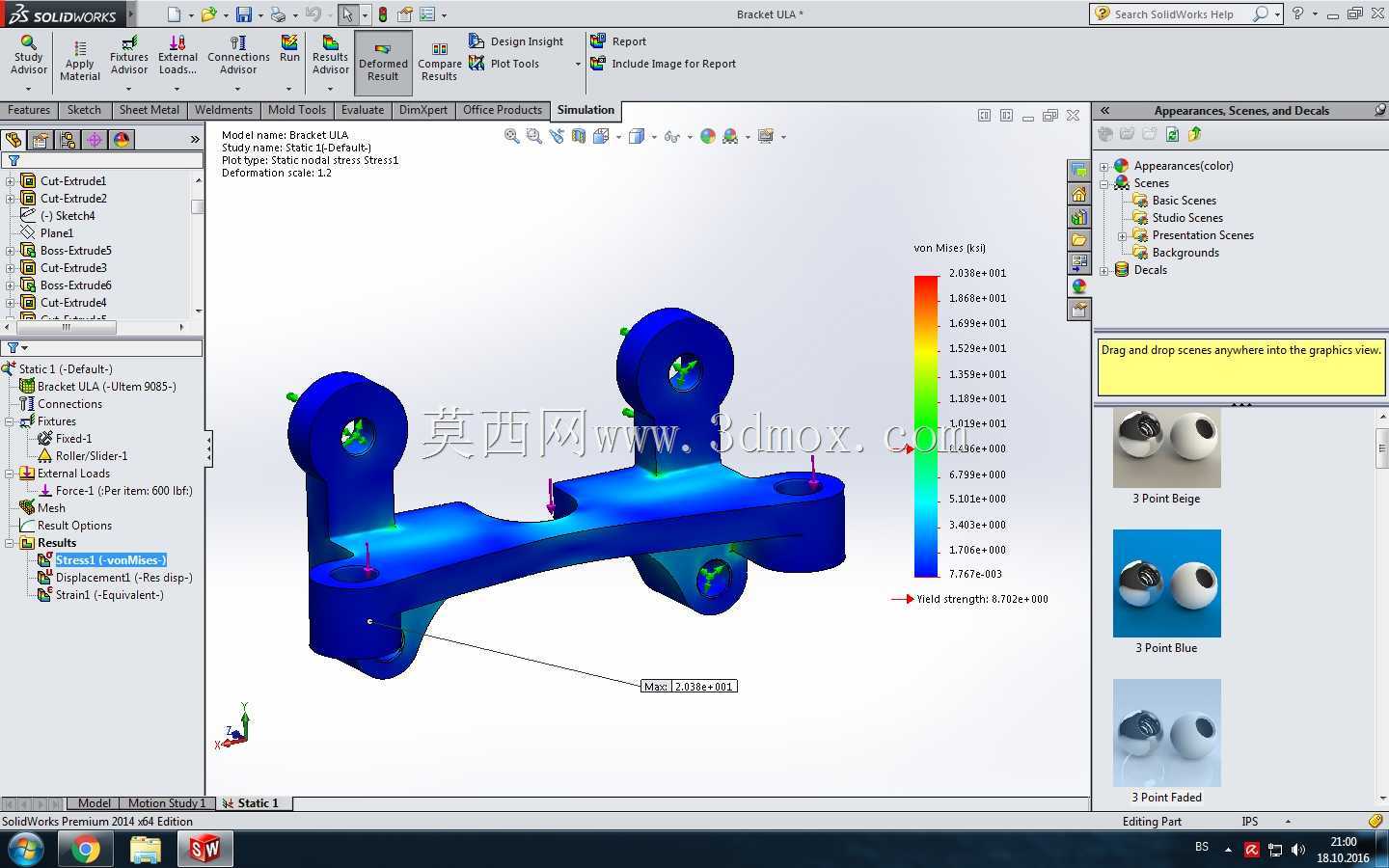Click the Rebuild traffic light icon
Viewport: 1389px width, 868px height.
coord(383,14)
